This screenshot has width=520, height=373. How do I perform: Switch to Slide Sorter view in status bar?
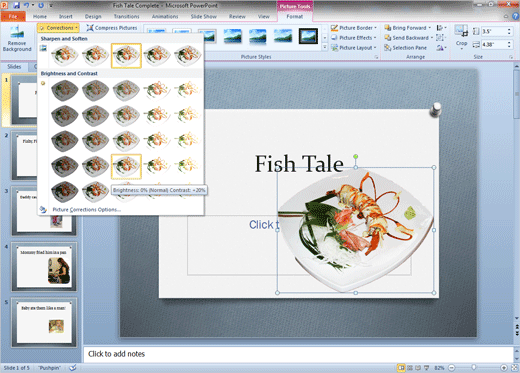(410, 368)
